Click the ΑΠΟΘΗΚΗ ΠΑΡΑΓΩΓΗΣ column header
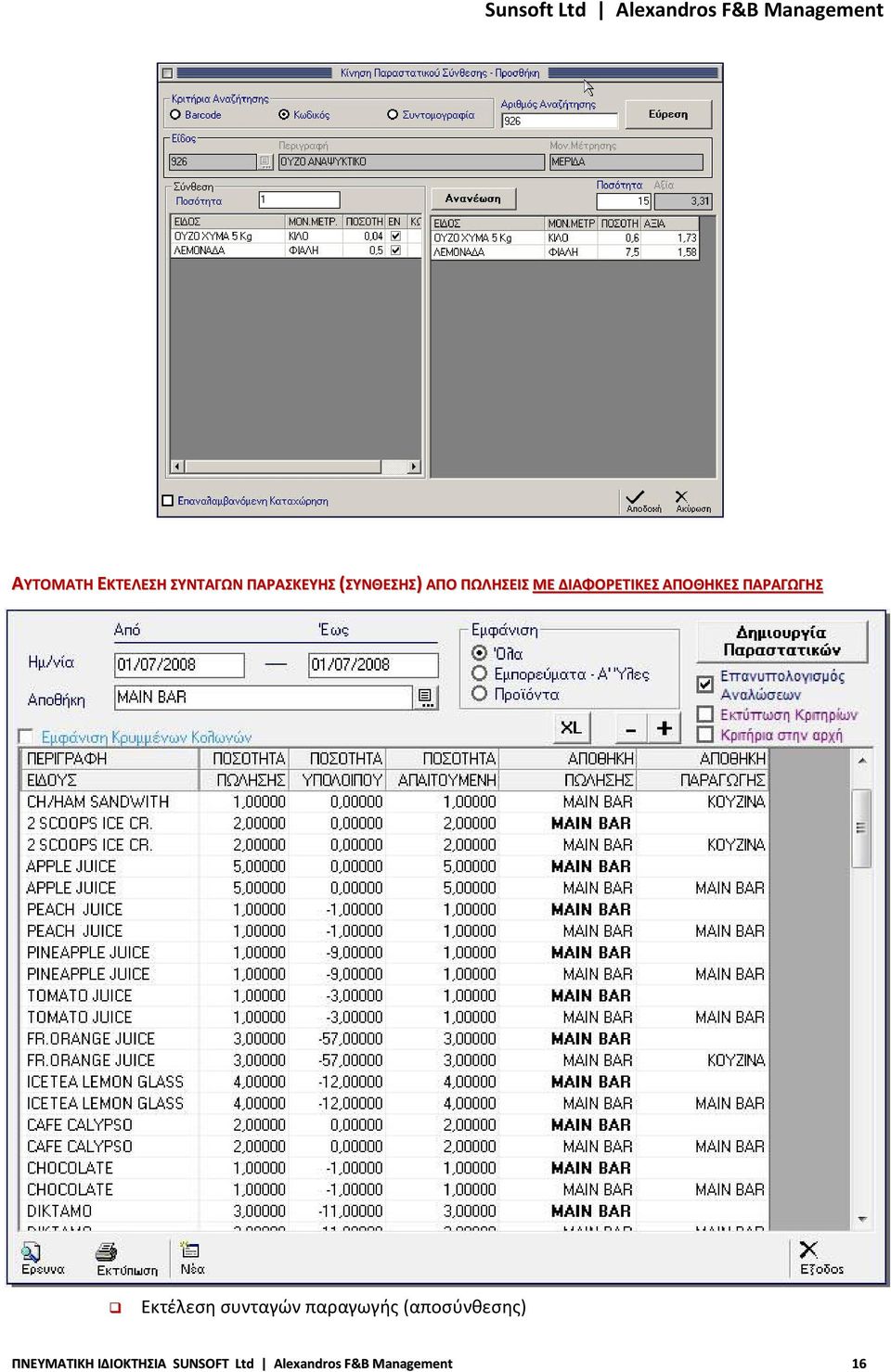891x1372 pixels. pos(704,769)
